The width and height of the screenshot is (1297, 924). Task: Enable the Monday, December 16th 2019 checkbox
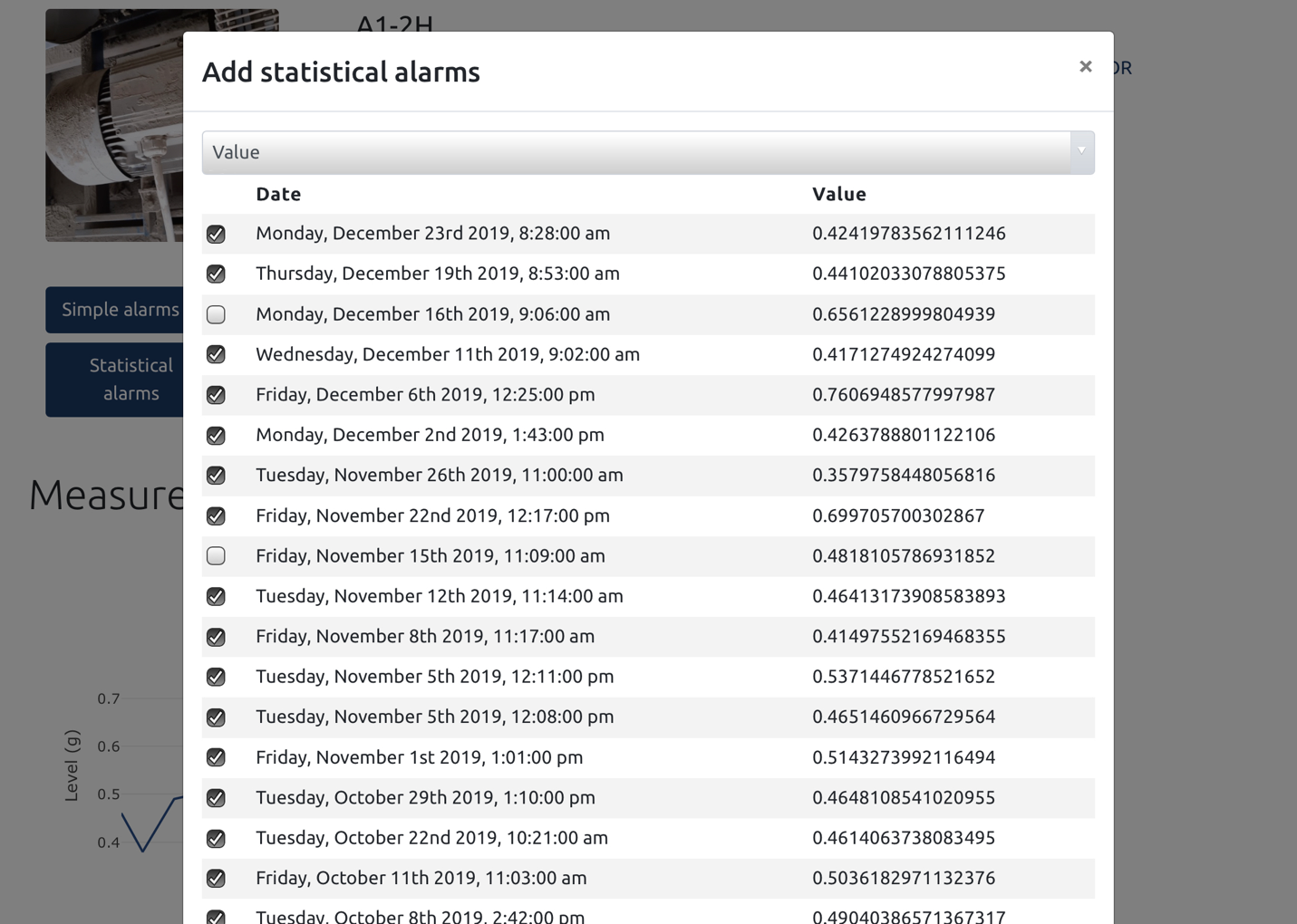click(x=216, y=314)
